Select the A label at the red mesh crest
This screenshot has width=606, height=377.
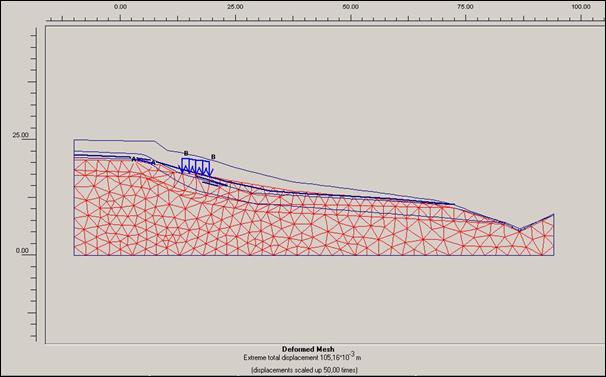pos(134,159)
